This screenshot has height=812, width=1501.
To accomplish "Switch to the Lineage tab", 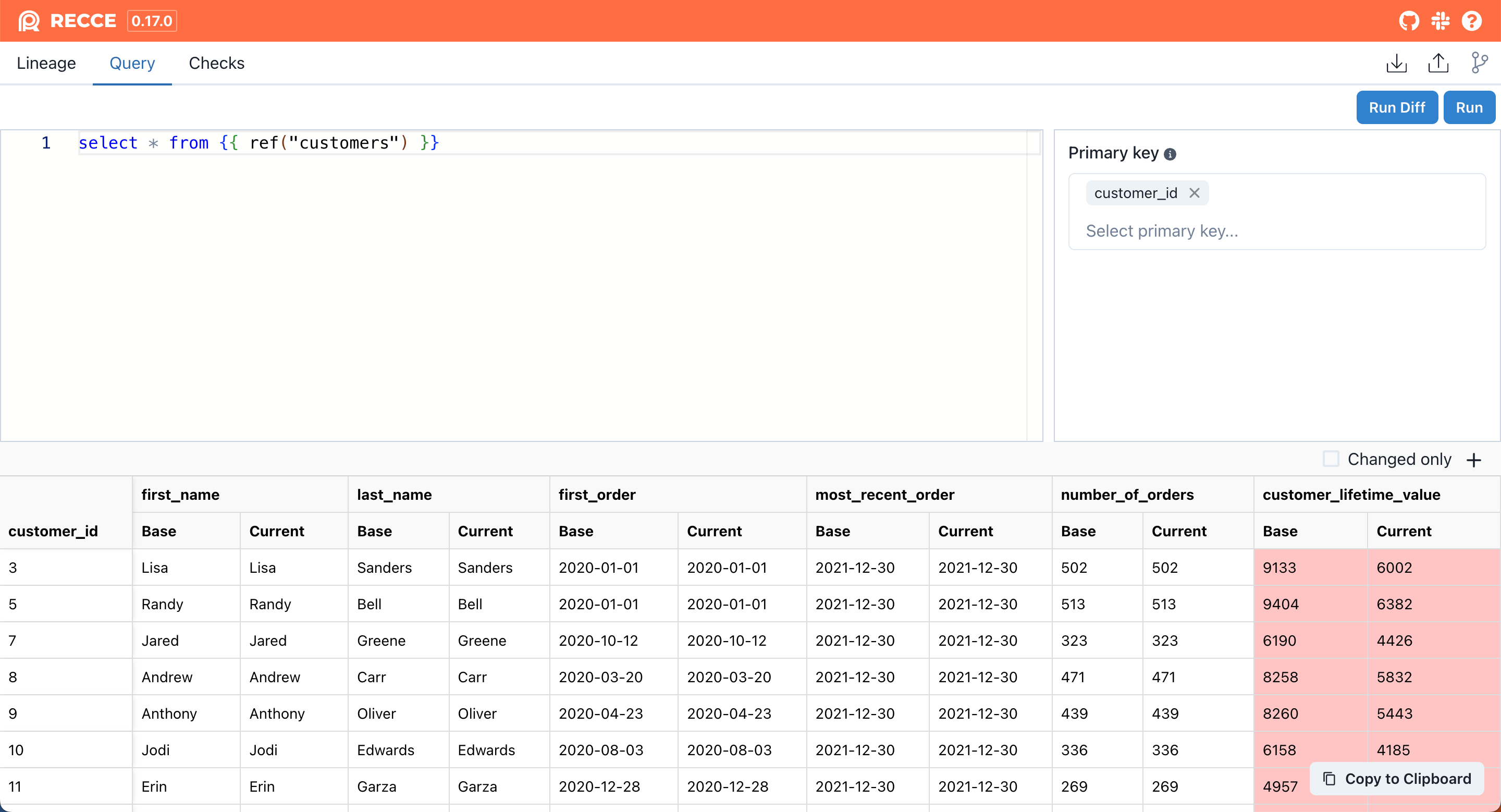I will click(x=46, y=63).
